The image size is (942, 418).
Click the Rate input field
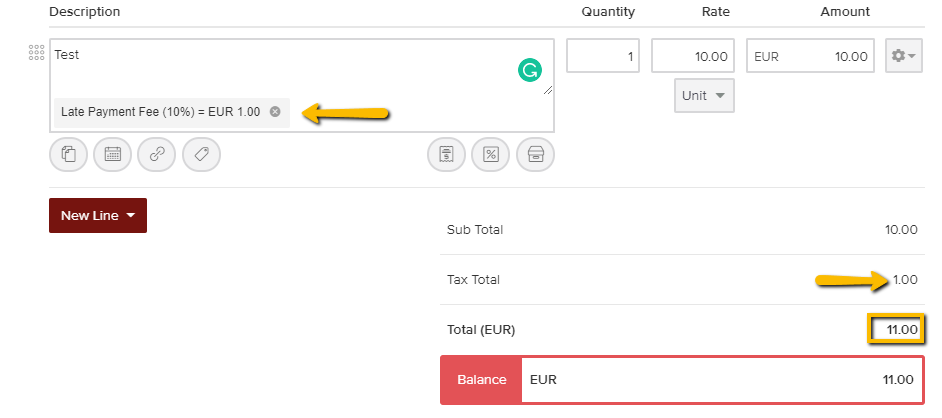[693, 56]
